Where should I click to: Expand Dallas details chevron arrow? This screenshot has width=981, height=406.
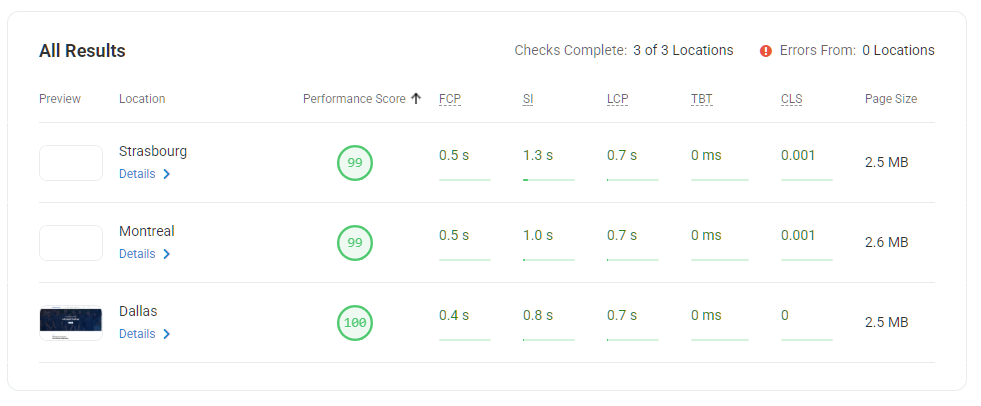click(167, 334)
